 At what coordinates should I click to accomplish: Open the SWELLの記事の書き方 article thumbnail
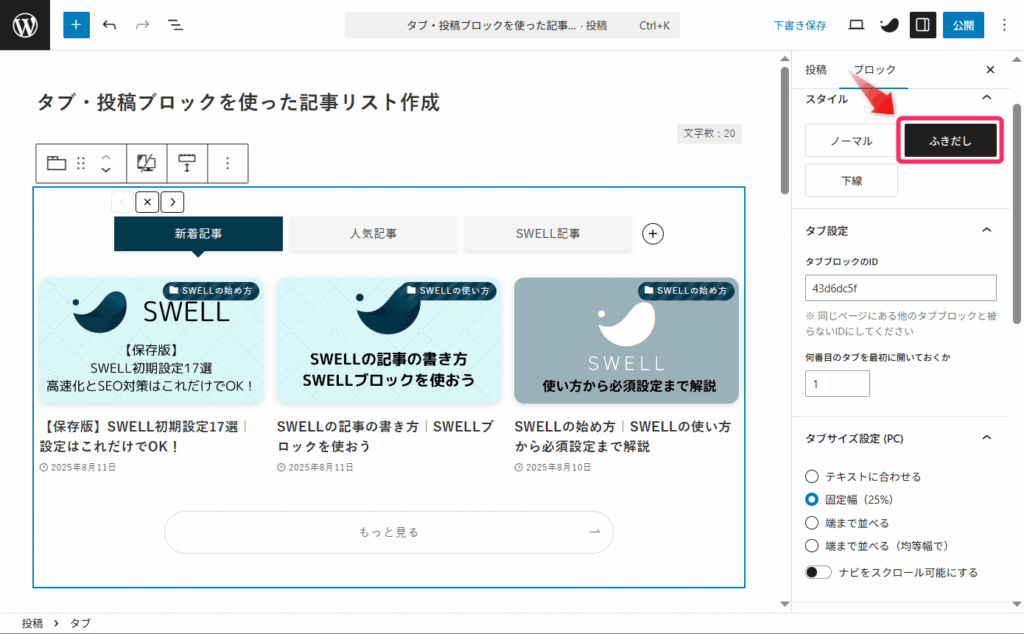coord(389,340)
